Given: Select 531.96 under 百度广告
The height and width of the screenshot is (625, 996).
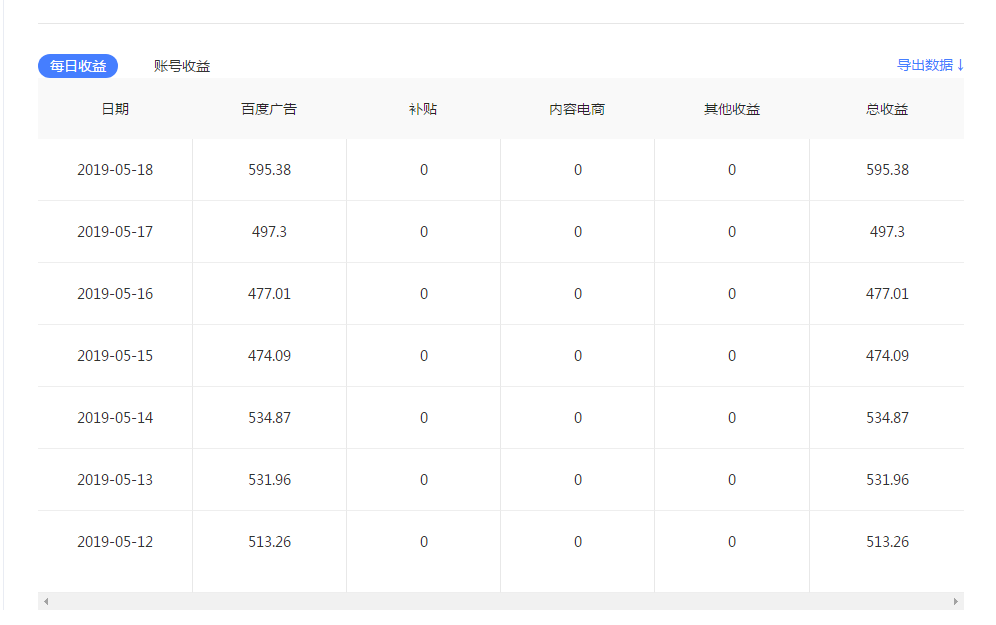Looking at the screenshot, I should point(269,480).
